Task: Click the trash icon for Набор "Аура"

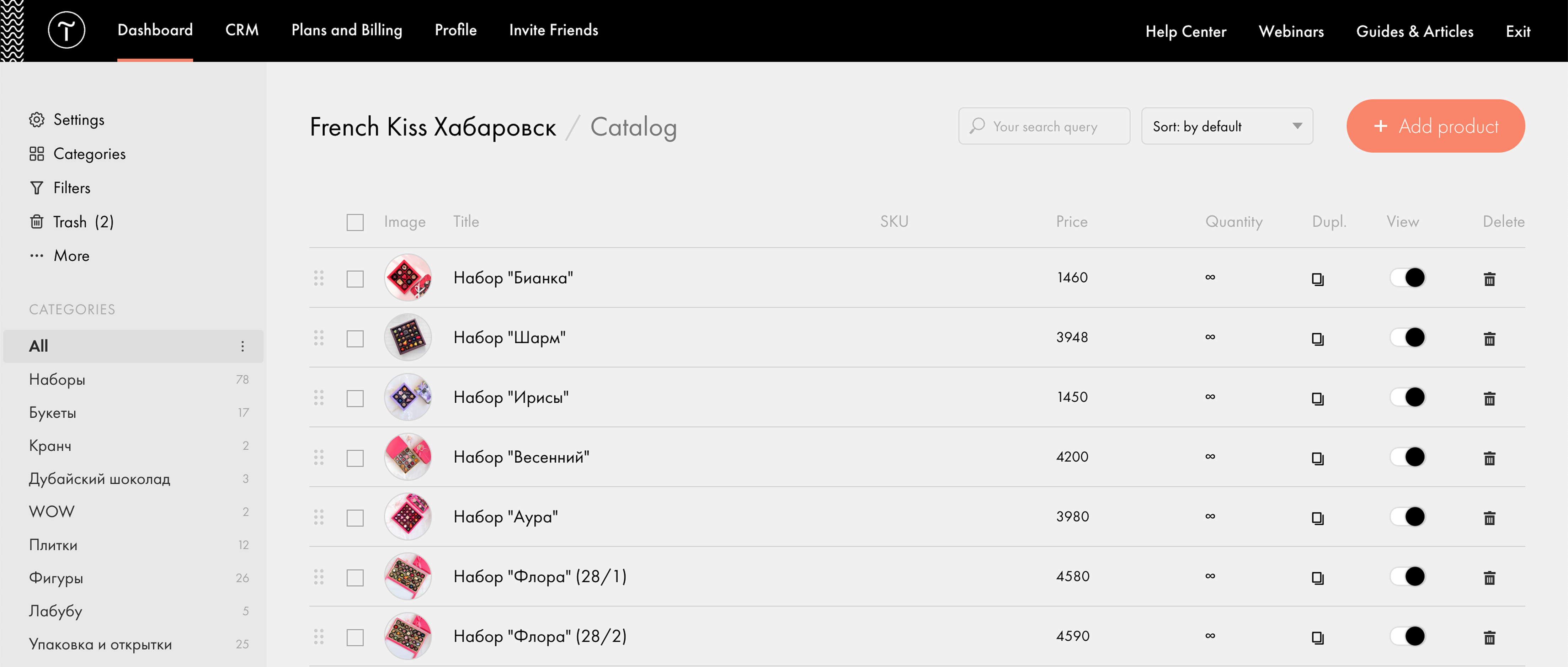Action: pos(1489,518)
